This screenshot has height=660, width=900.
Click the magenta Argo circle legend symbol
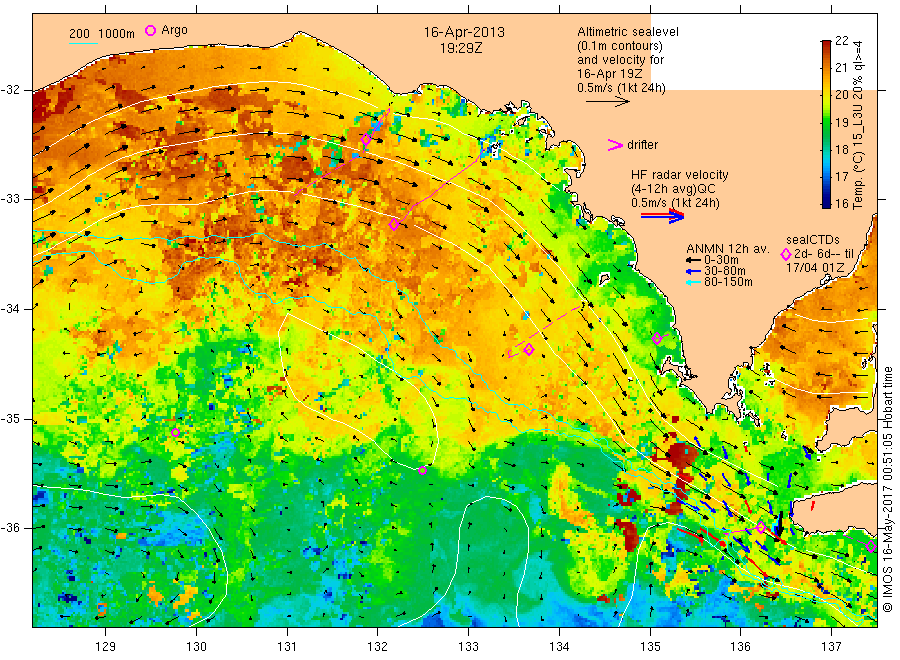[150, 31]
